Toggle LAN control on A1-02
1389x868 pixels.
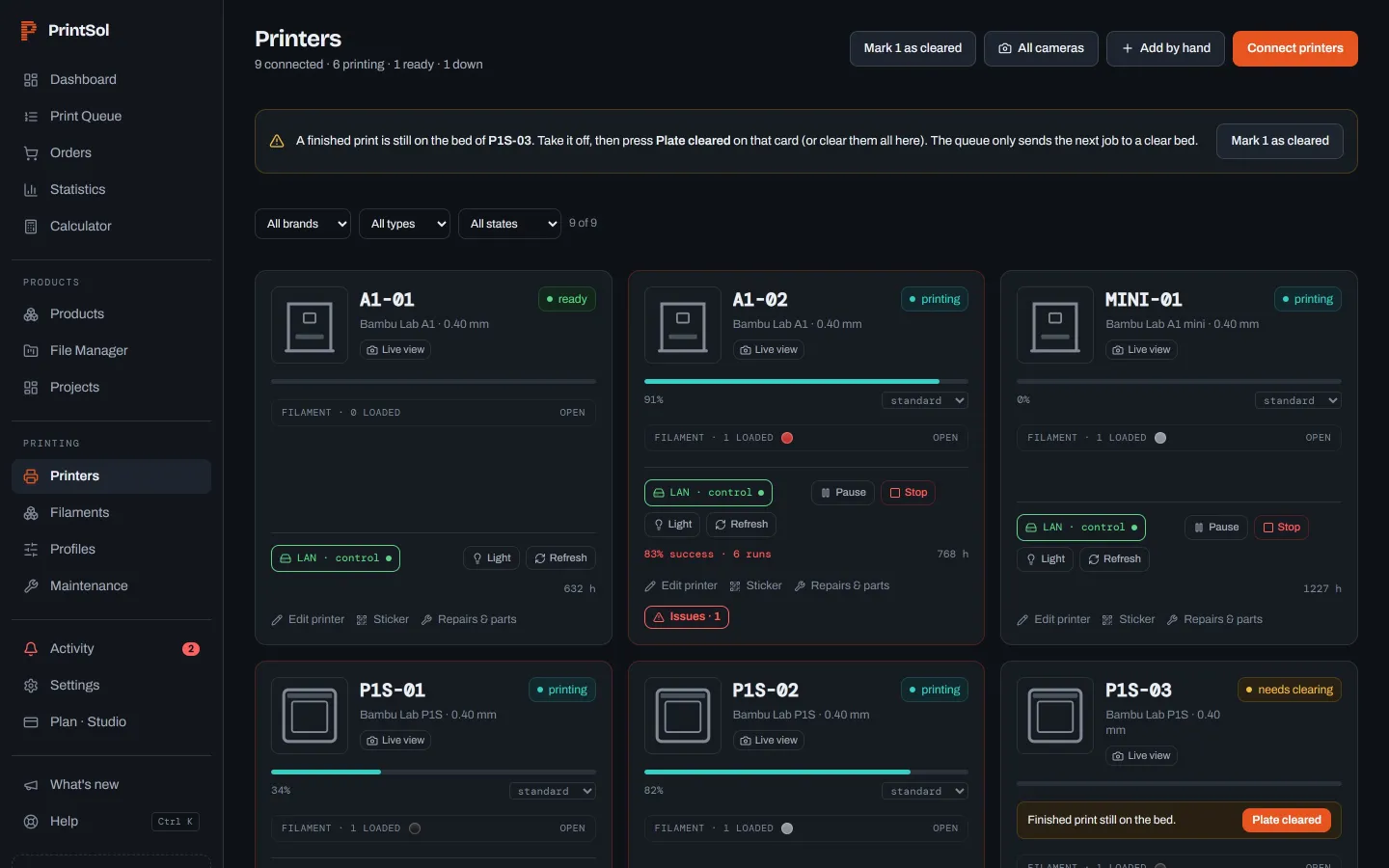coord(708,493)
